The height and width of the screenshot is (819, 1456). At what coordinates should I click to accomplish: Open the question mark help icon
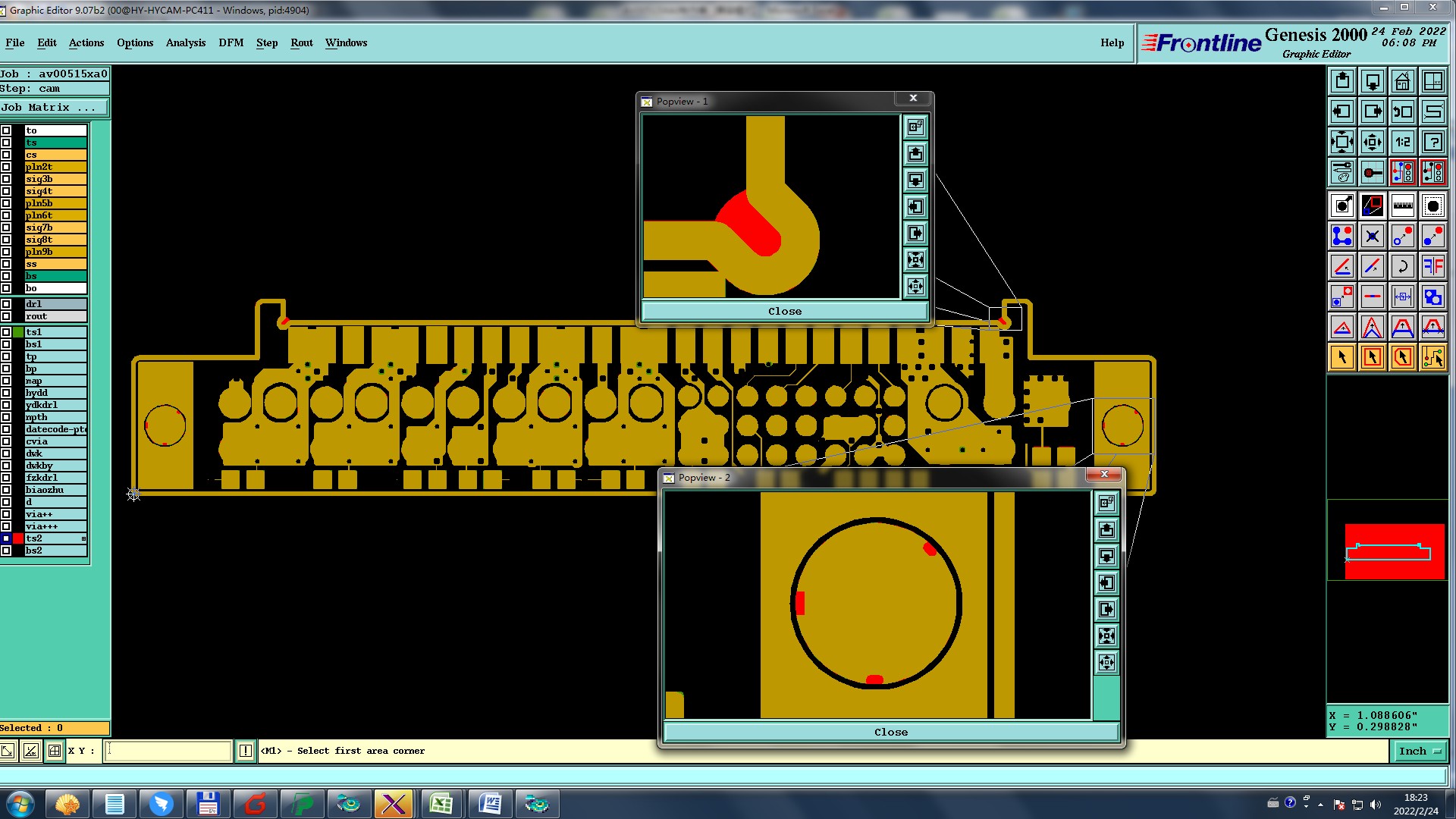pos(1432,142)
